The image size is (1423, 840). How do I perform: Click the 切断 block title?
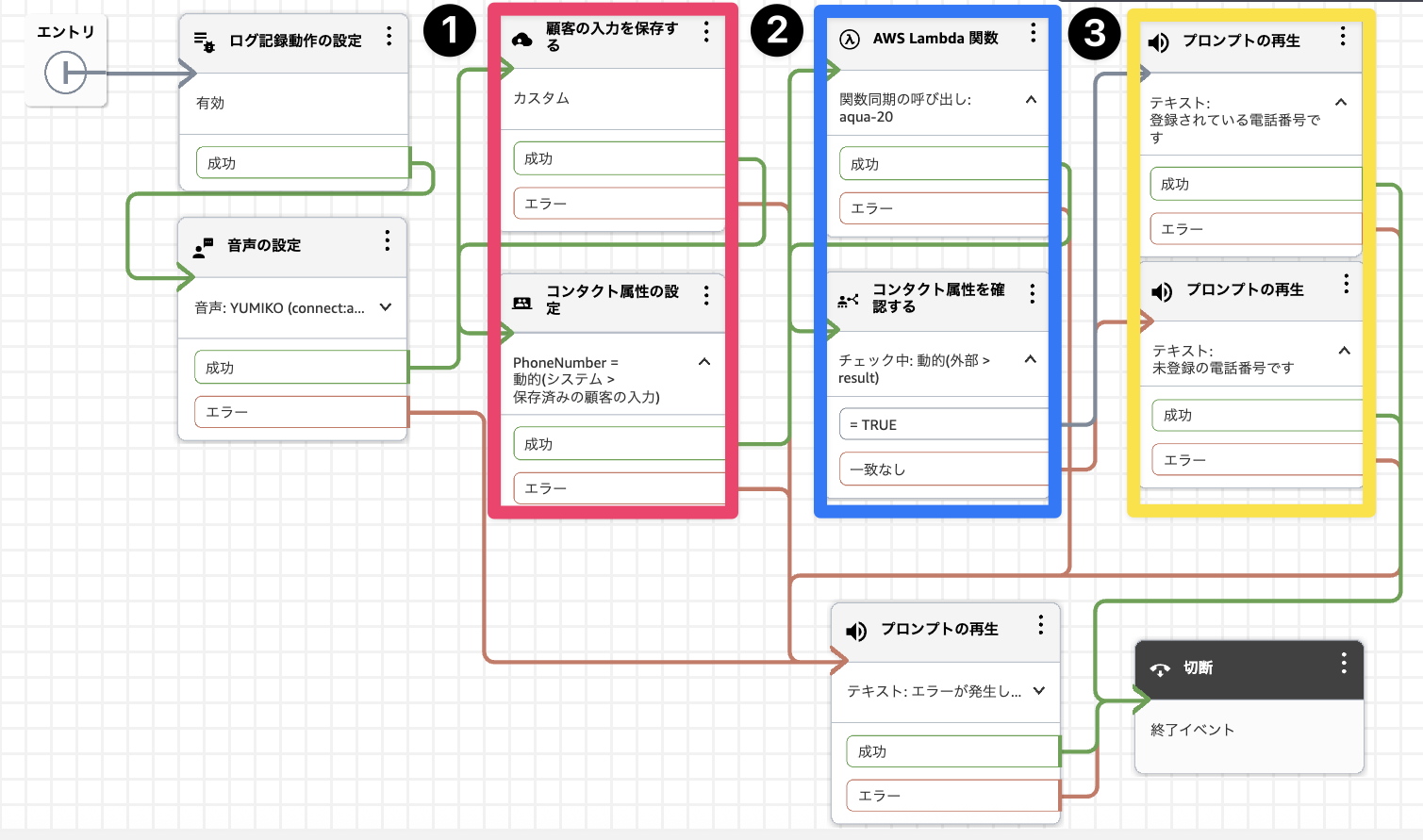pos(1199,667)
